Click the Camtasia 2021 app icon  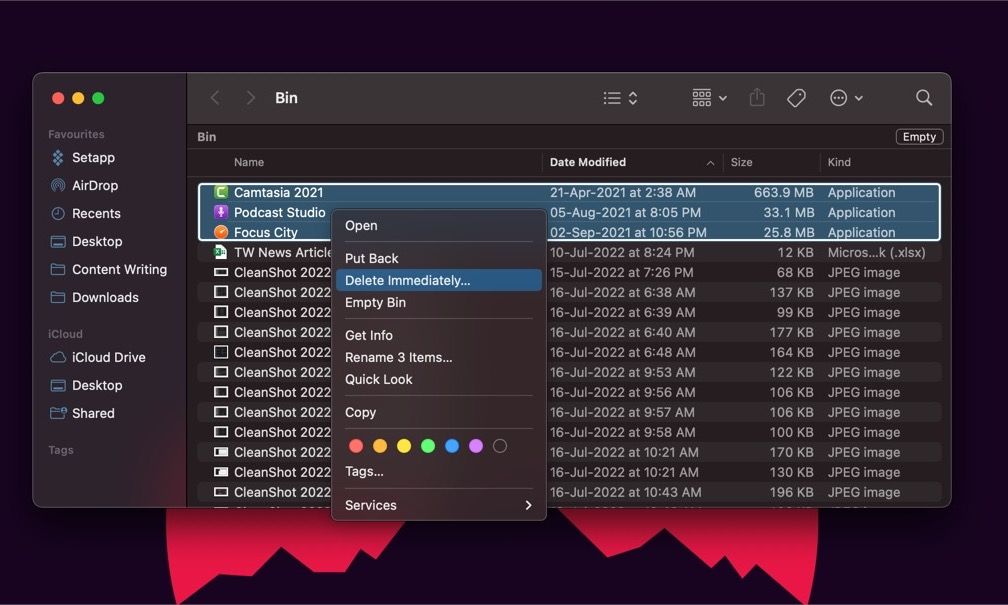pyautogui.click(x=221, y=192)
